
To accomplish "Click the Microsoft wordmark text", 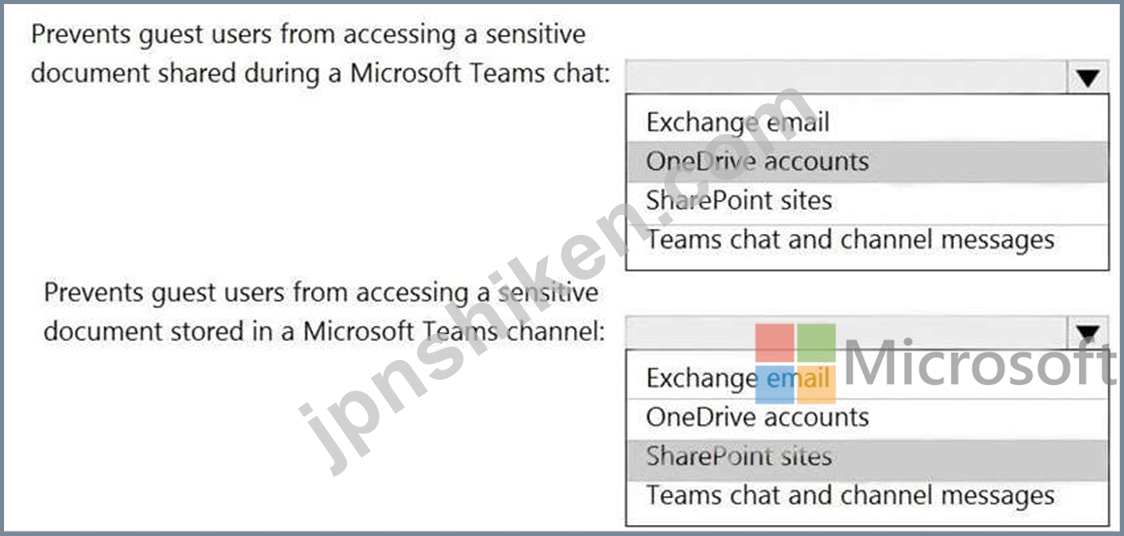I will (979, 363).
